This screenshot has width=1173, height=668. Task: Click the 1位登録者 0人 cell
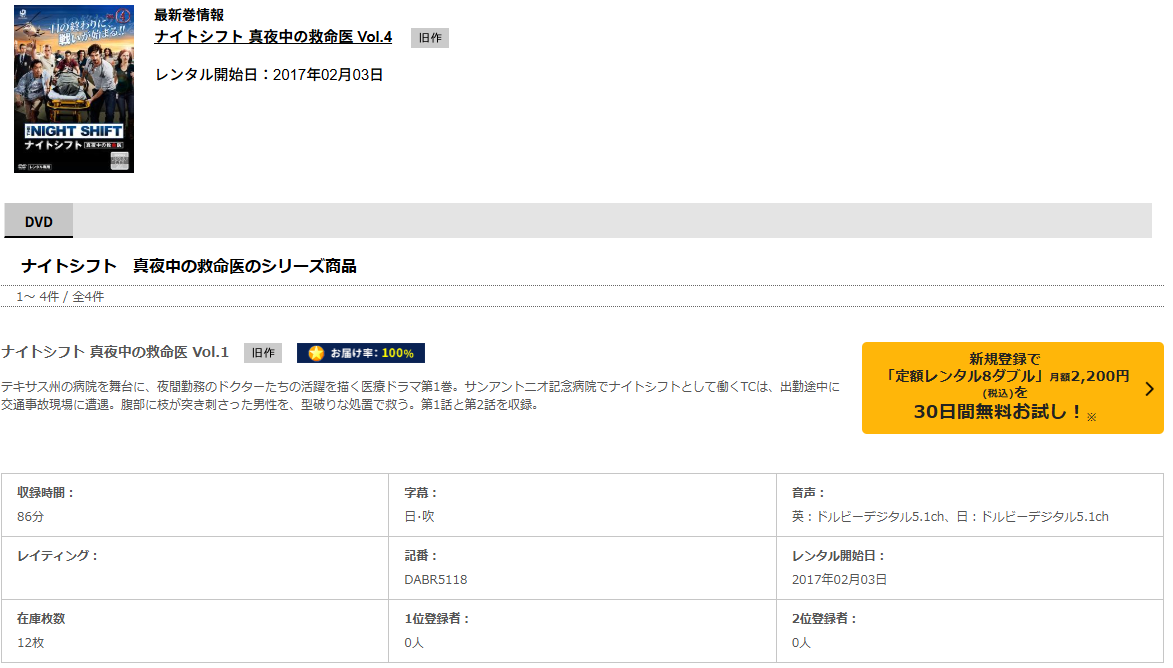coord(582,631)
